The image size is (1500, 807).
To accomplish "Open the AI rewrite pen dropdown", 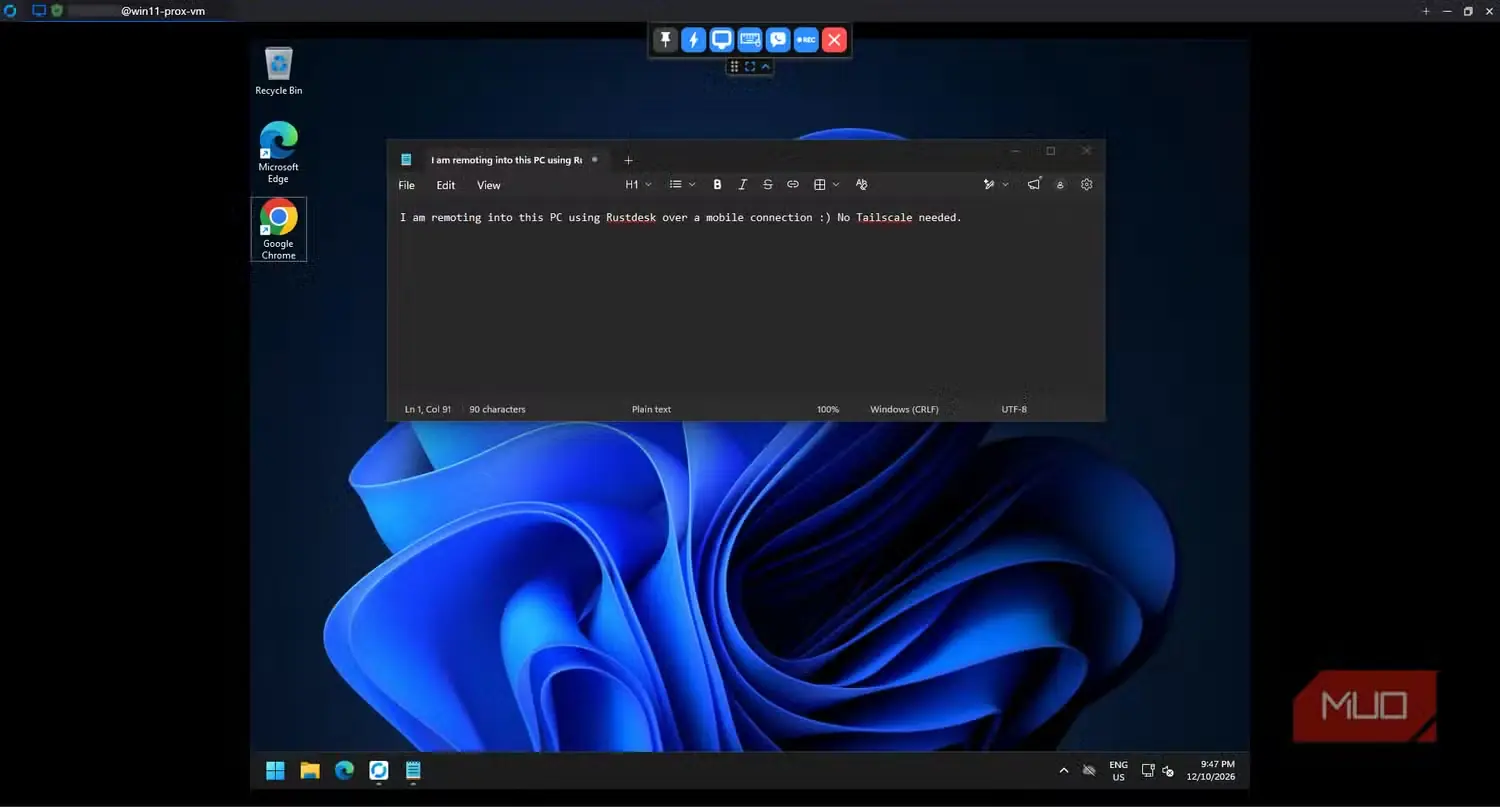I will point(996,185).
